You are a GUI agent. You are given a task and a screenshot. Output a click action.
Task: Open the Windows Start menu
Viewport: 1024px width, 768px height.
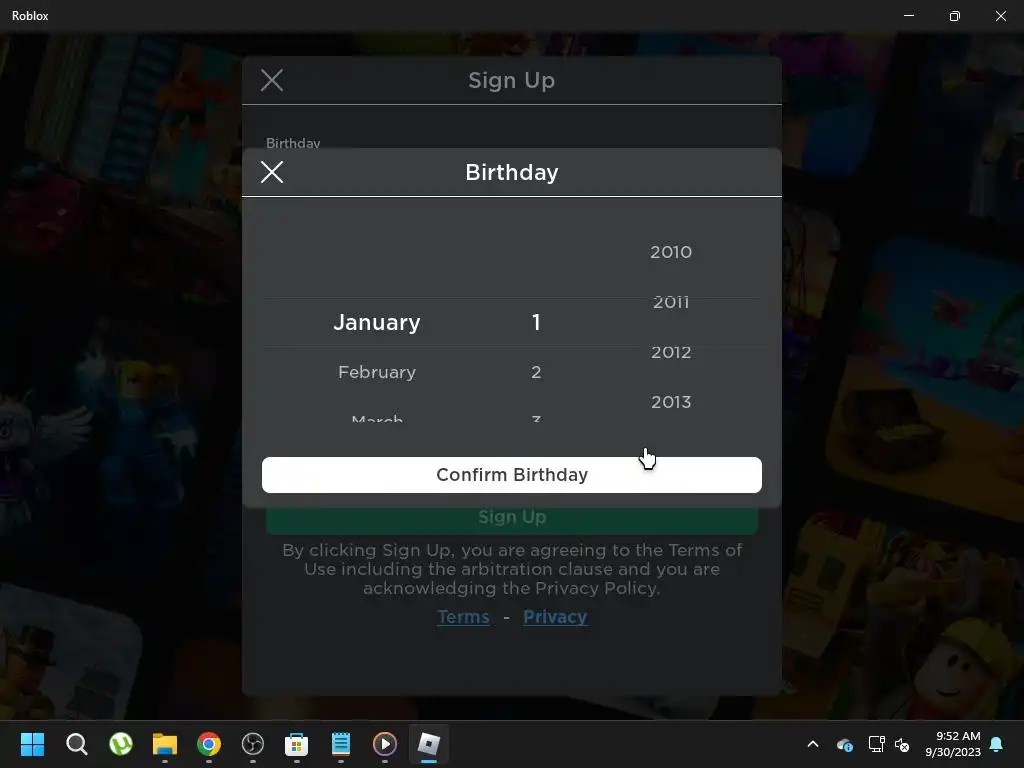(32, 744)
